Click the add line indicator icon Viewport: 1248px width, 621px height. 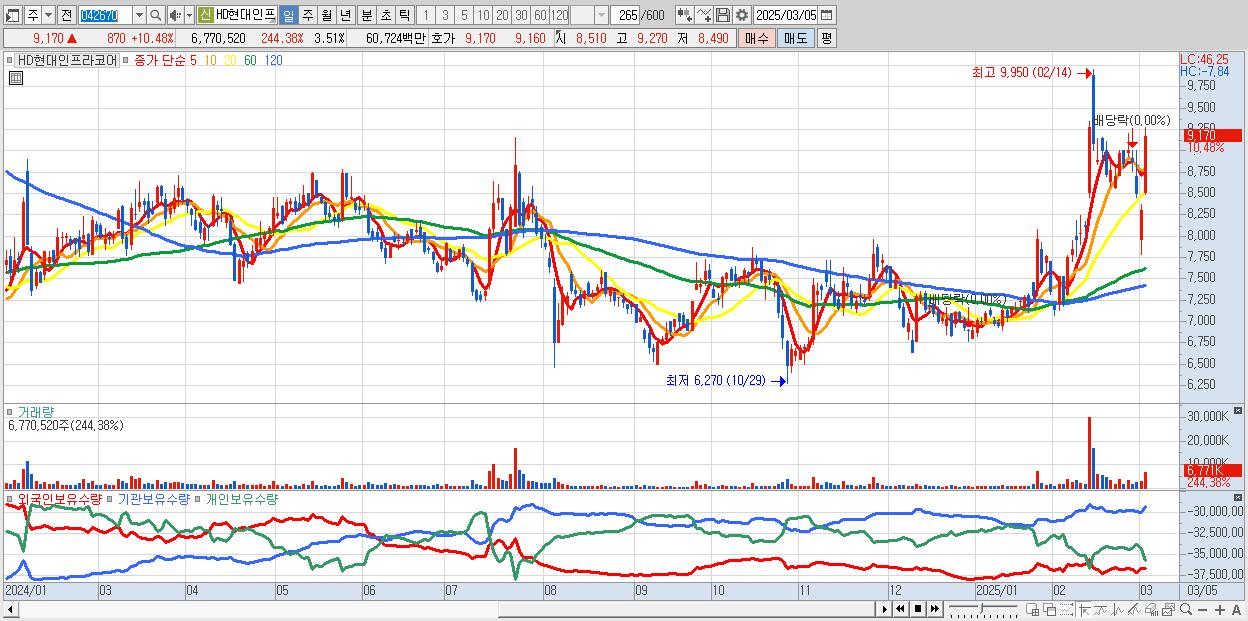(x=704, y=16)
